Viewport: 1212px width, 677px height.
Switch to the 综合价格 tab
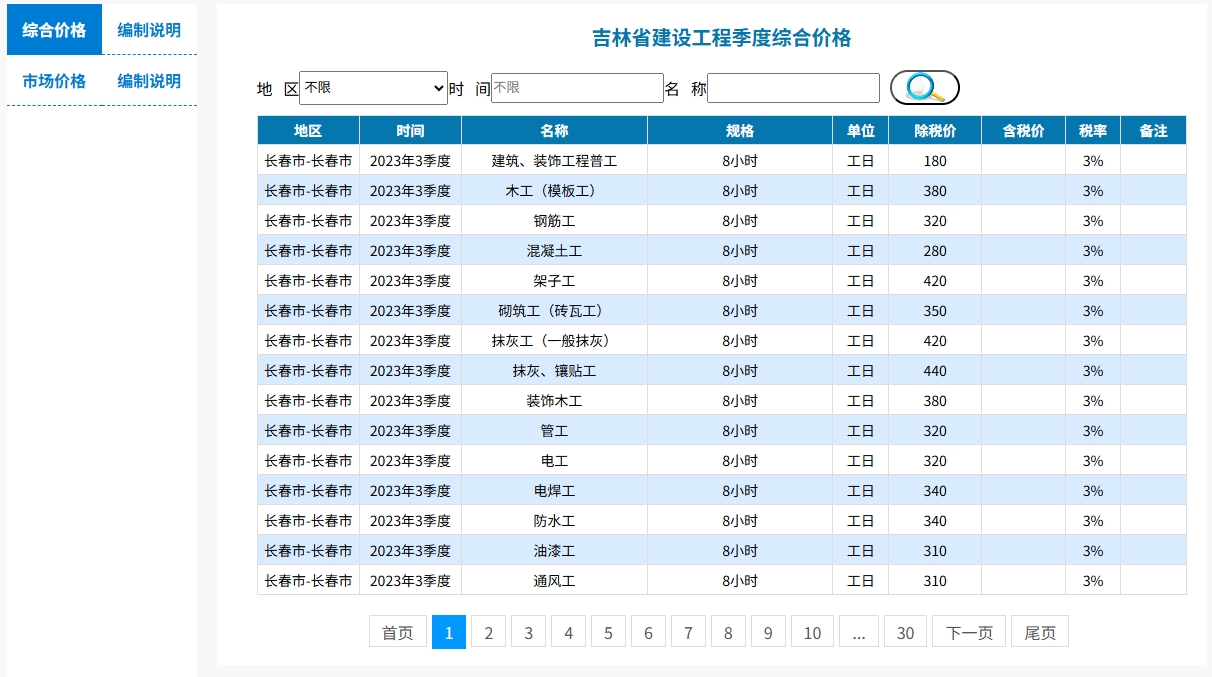coord(54,30)
